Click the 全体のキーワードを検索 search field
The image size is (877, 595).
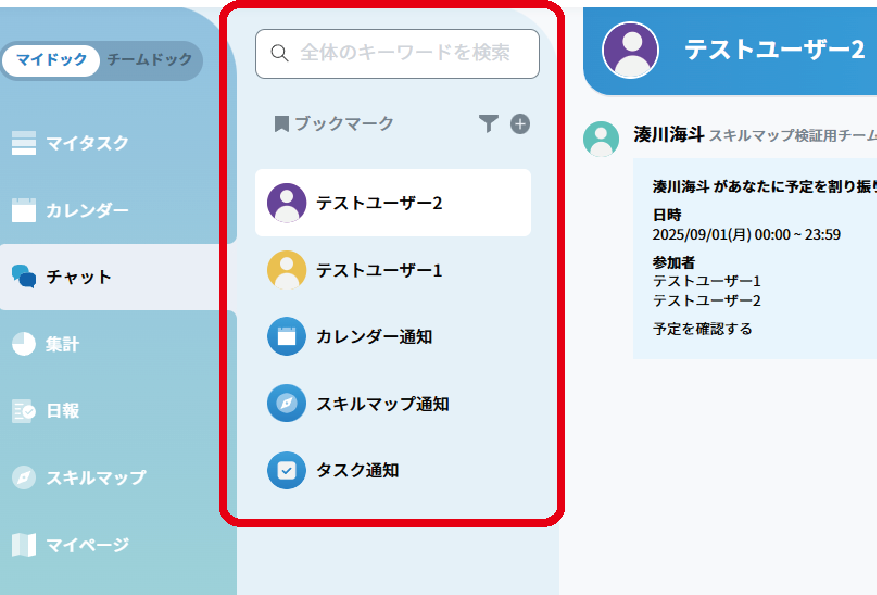[x=397, y=54]
